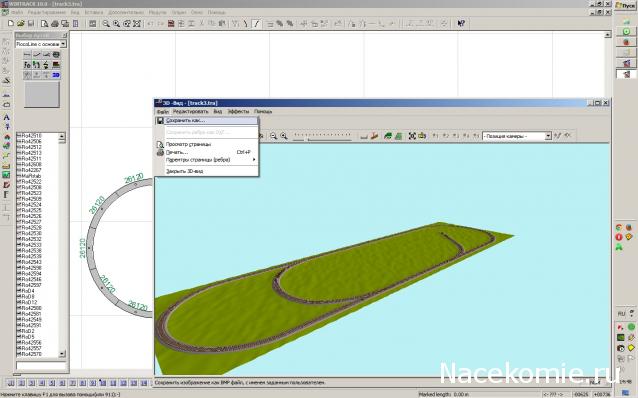Open an existing file from toolbar
638x398 pixels.
click(x=20, y=24)
